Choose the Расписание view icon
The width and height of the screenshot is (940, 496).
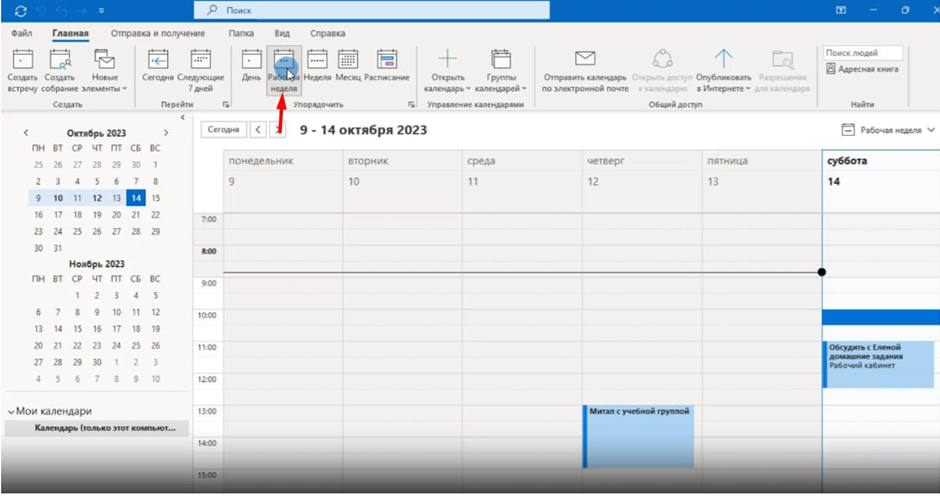click(386, 62)
